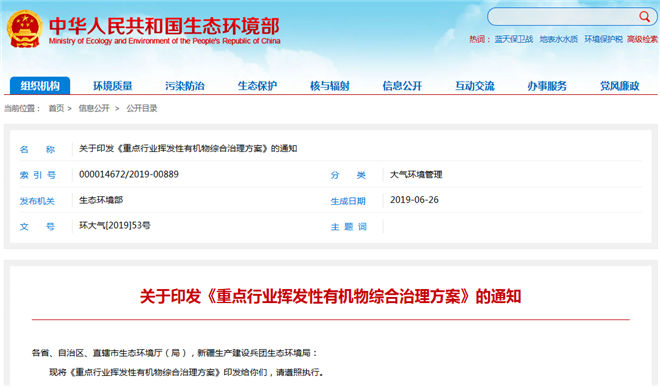This screenshot has width=660, height=386.
Task: Click the national emblem logo
Action: pos(24,29)
